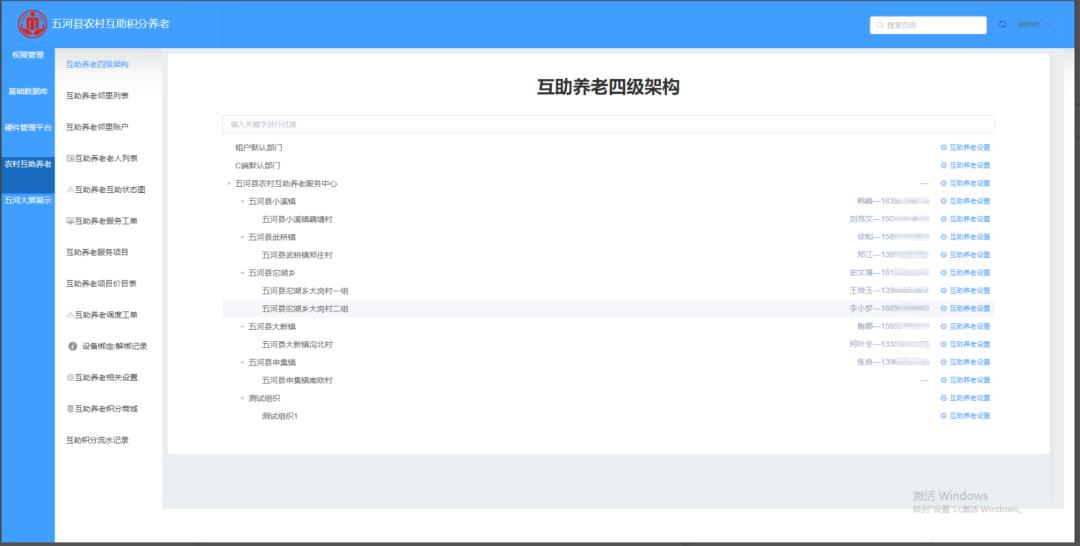Image resolution: width=1080 pixels, height=546 pixels.
Task: Select the 租户默认部门 tree row
Action: coord(608,147)
